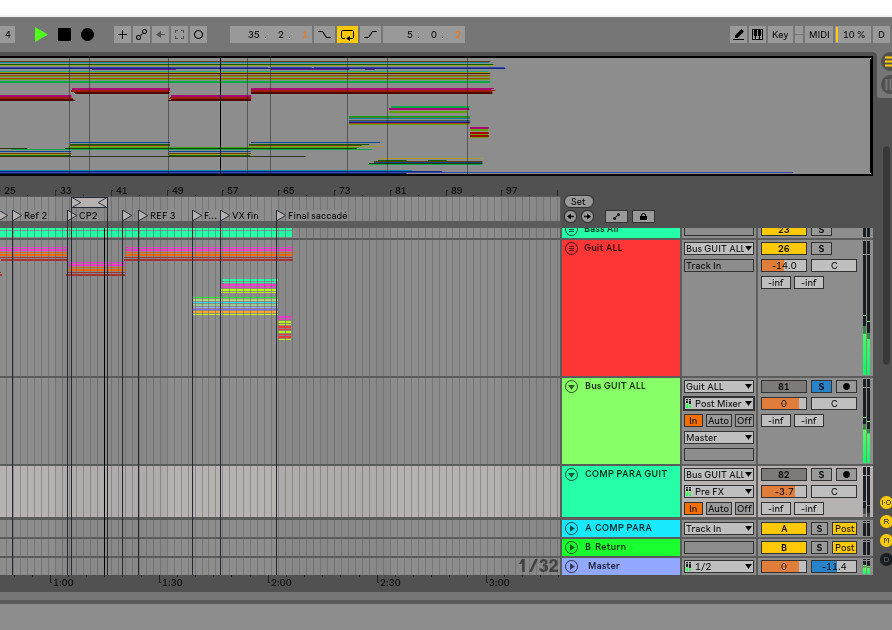Image resolution: width=892 pixels, height=630 pixels.
Task: Click the loop length field 5.0.2
Action: tap(424, 35)
